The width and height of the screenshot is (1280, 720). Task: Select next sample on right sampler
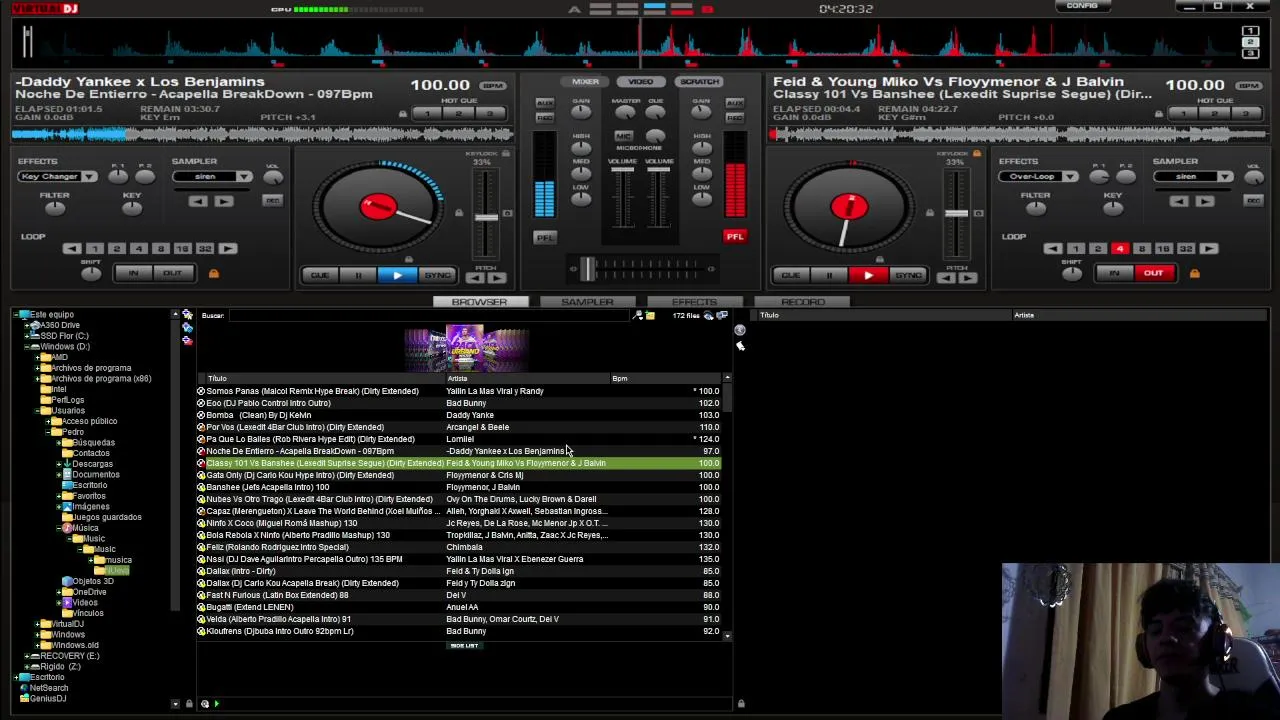pyautogui.click(x=1204, y=201)
